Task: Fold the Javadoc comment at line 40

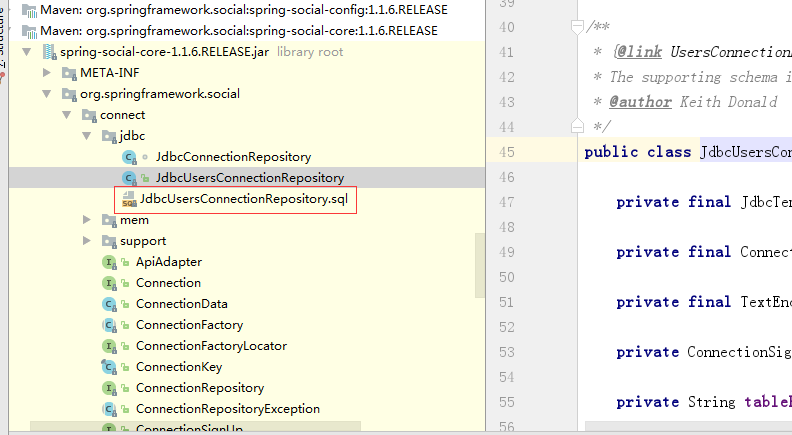Action: coord(577,26)
